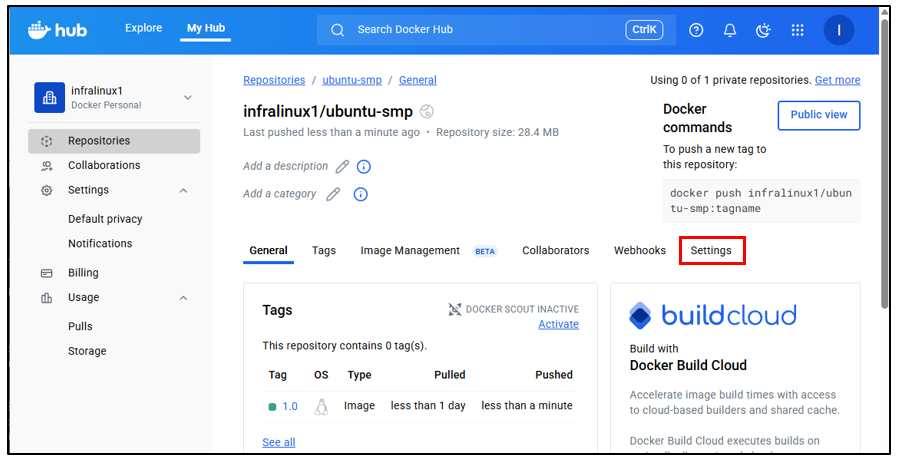Image resolution: width=897 pixels, height=462 pixels.
Task: Open the user account avatar
Action: point(838,30)
